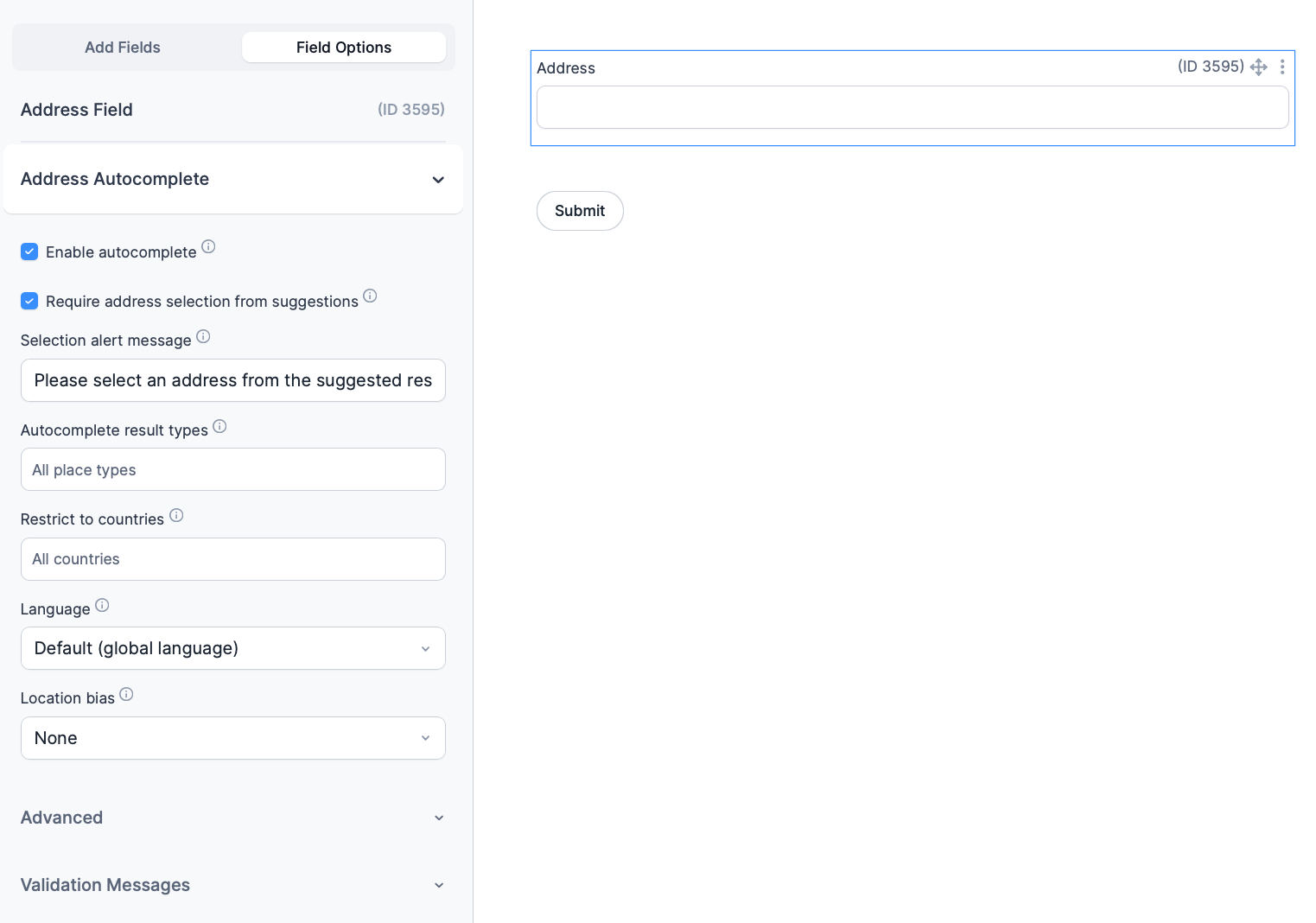Click info icon beside Enable autocomplete
Image resolution: width=1316 pixels, height=923 pixels.
coord(208,246)
